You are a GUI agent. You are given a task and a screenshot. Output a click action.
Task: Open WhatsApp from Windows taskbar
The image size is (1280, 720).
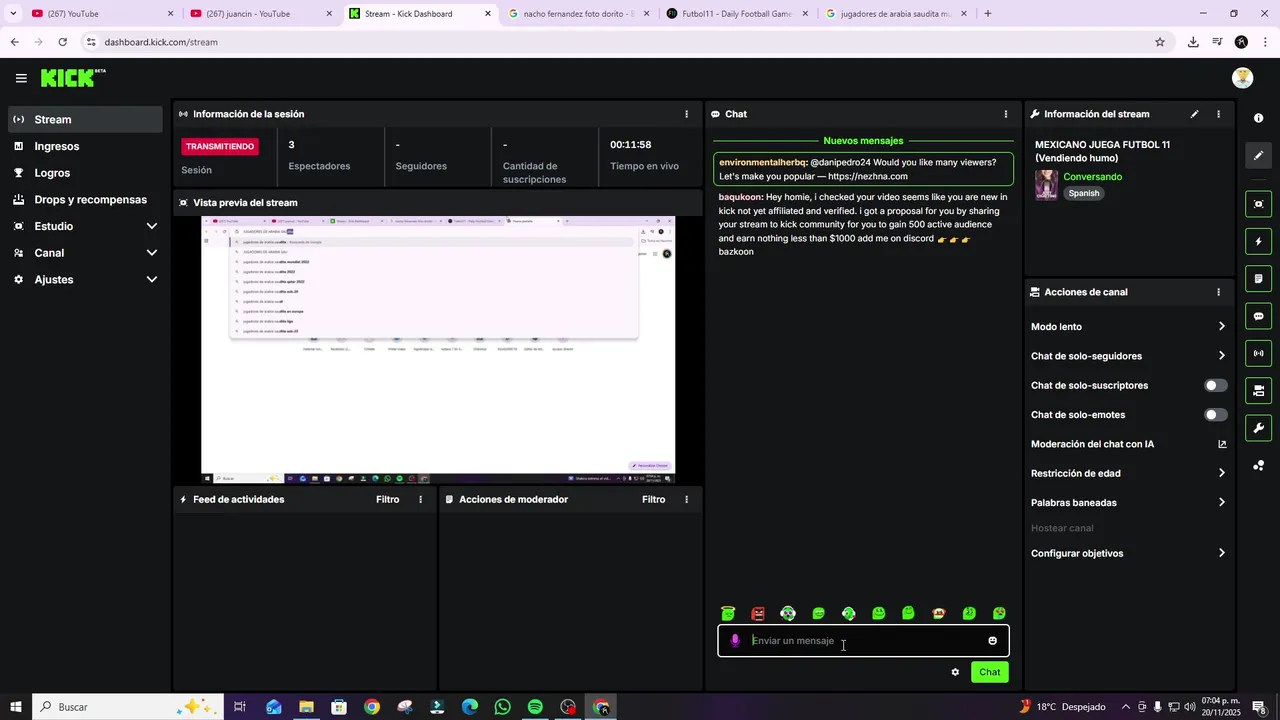[502, 707]
